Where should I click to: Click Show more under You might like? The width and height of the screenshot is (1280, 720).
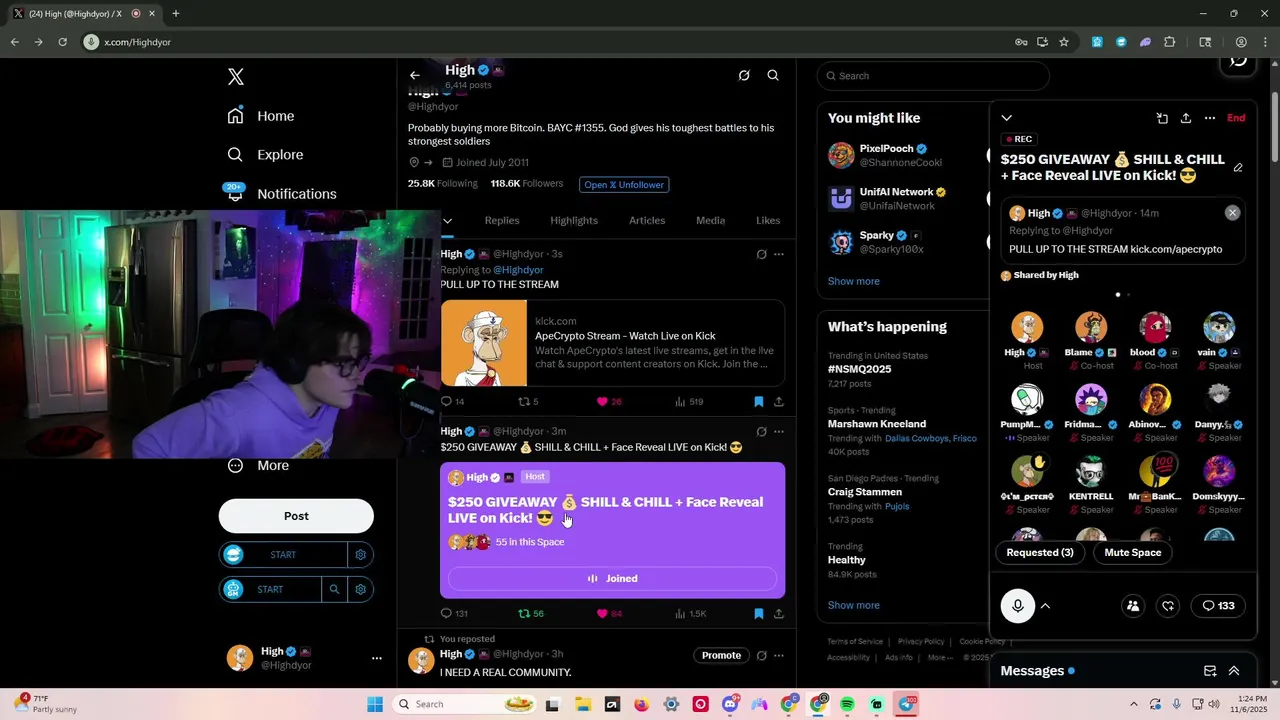[853, 281]
